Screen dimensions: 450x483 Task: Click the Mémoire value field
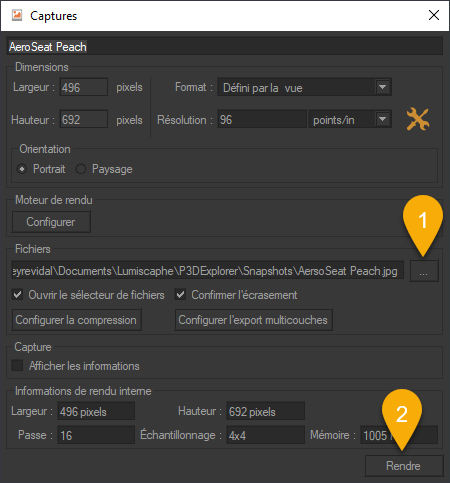click(x=399, y=435)
